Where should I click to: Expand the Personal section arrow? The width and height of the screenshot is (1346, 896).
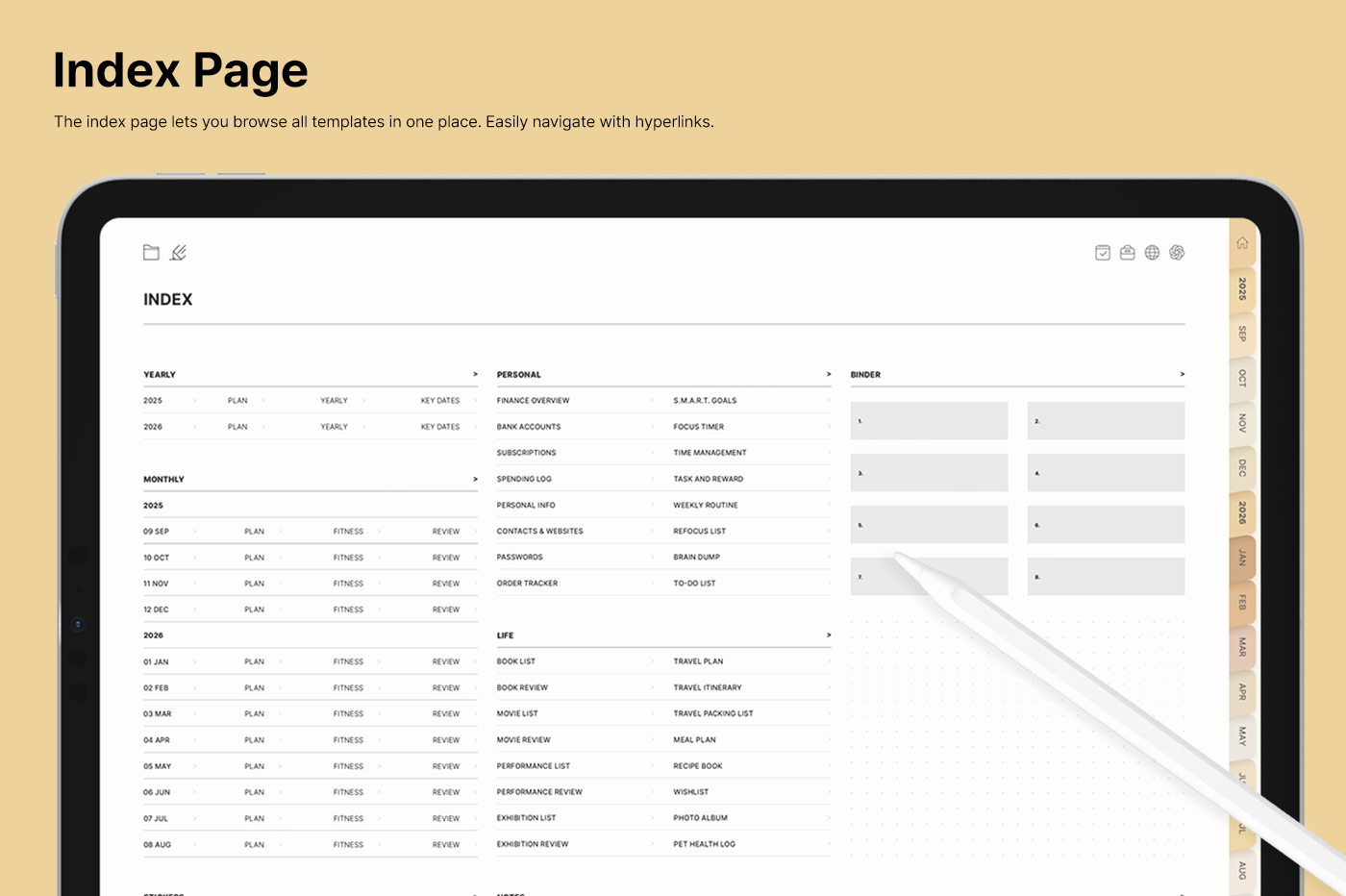tap(829, 375)
